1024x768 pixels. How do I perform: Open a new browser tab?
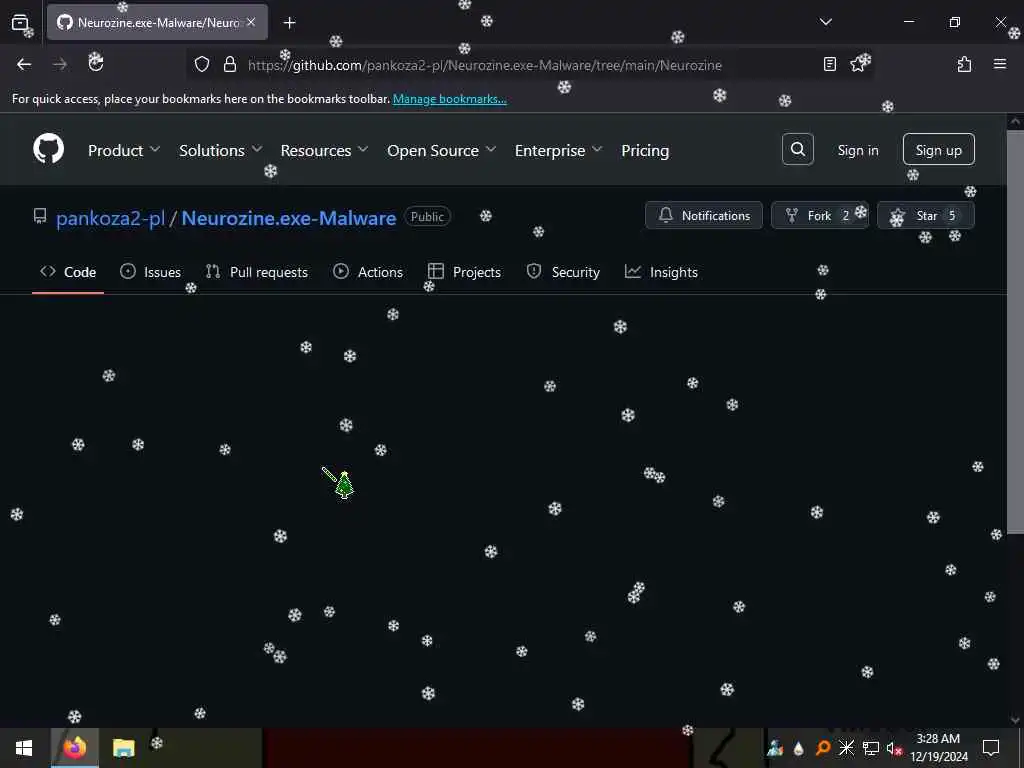[x=289, y=23]
